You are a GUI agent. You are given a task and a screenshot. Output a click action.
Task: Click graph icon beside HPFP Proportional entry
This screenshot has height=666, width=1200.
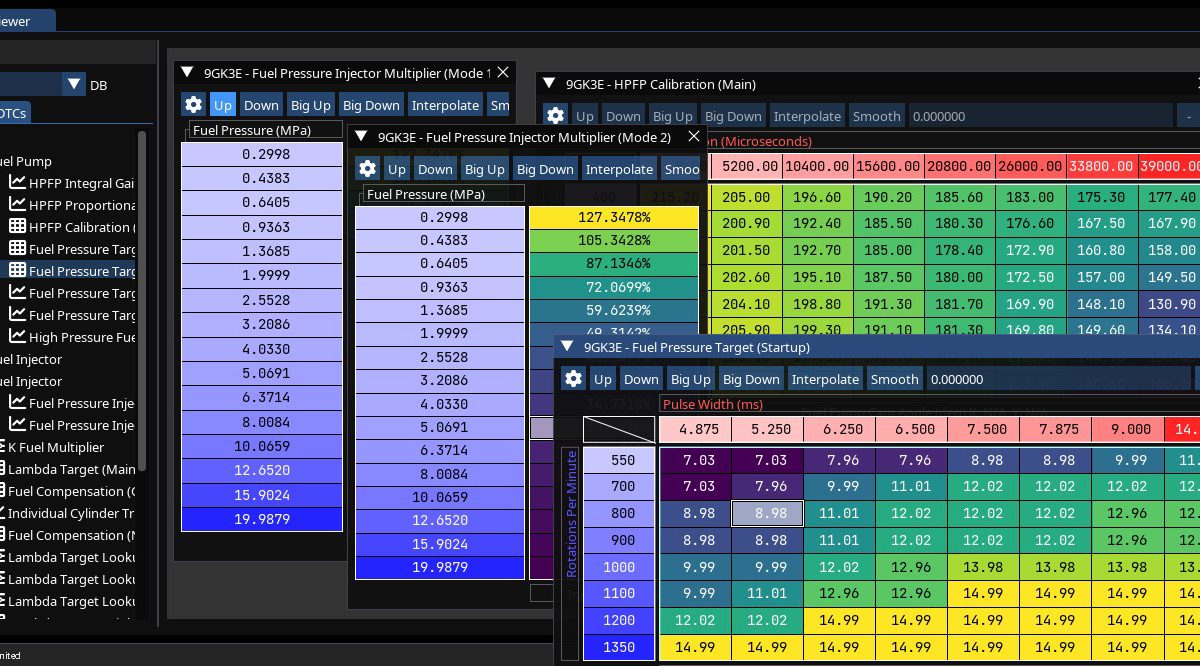17,205
